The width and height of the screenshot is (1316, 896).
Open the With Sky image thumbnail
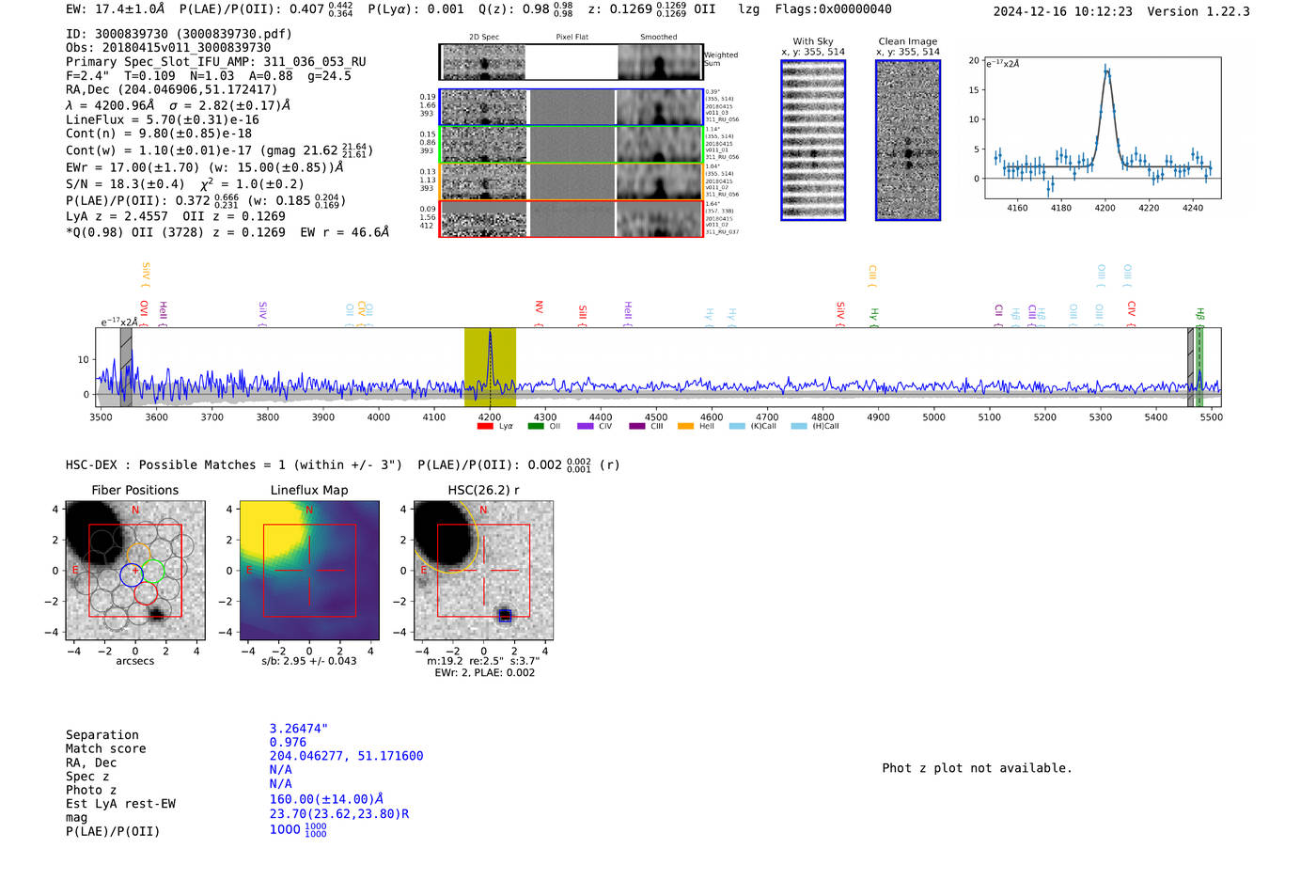(813, 140)
